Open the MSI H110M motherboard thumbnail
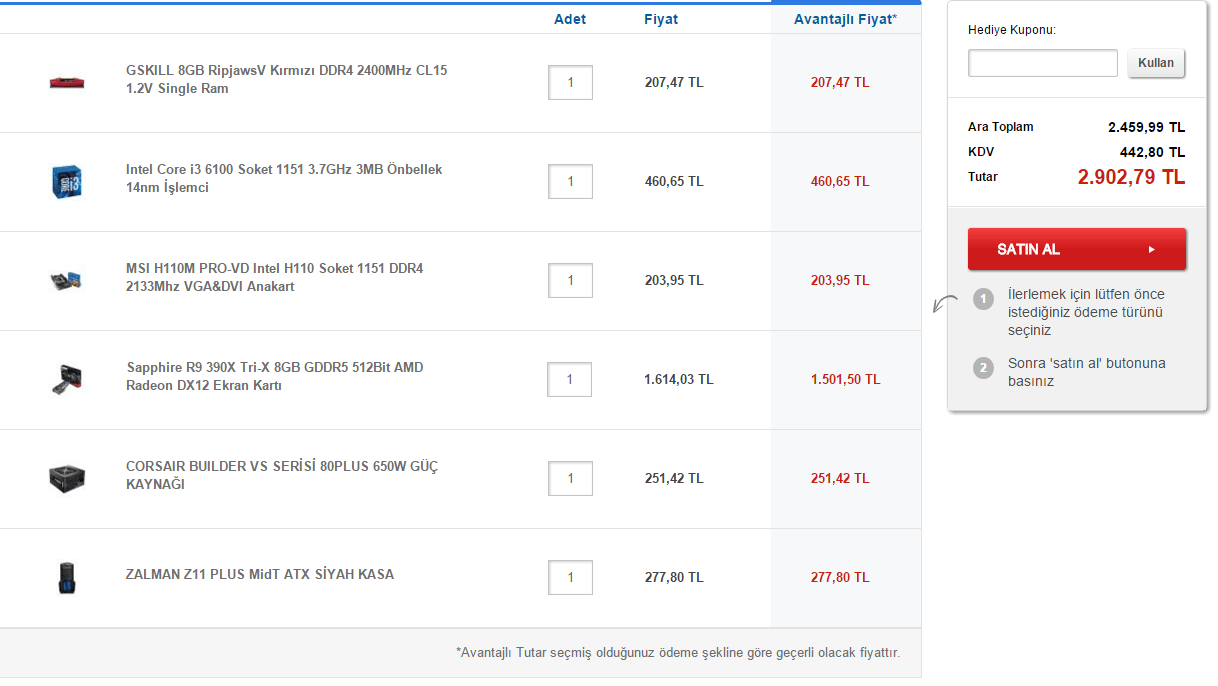The height and width of the screenshot is (686, 1218). pyautogui.click(x=66, y=280)
